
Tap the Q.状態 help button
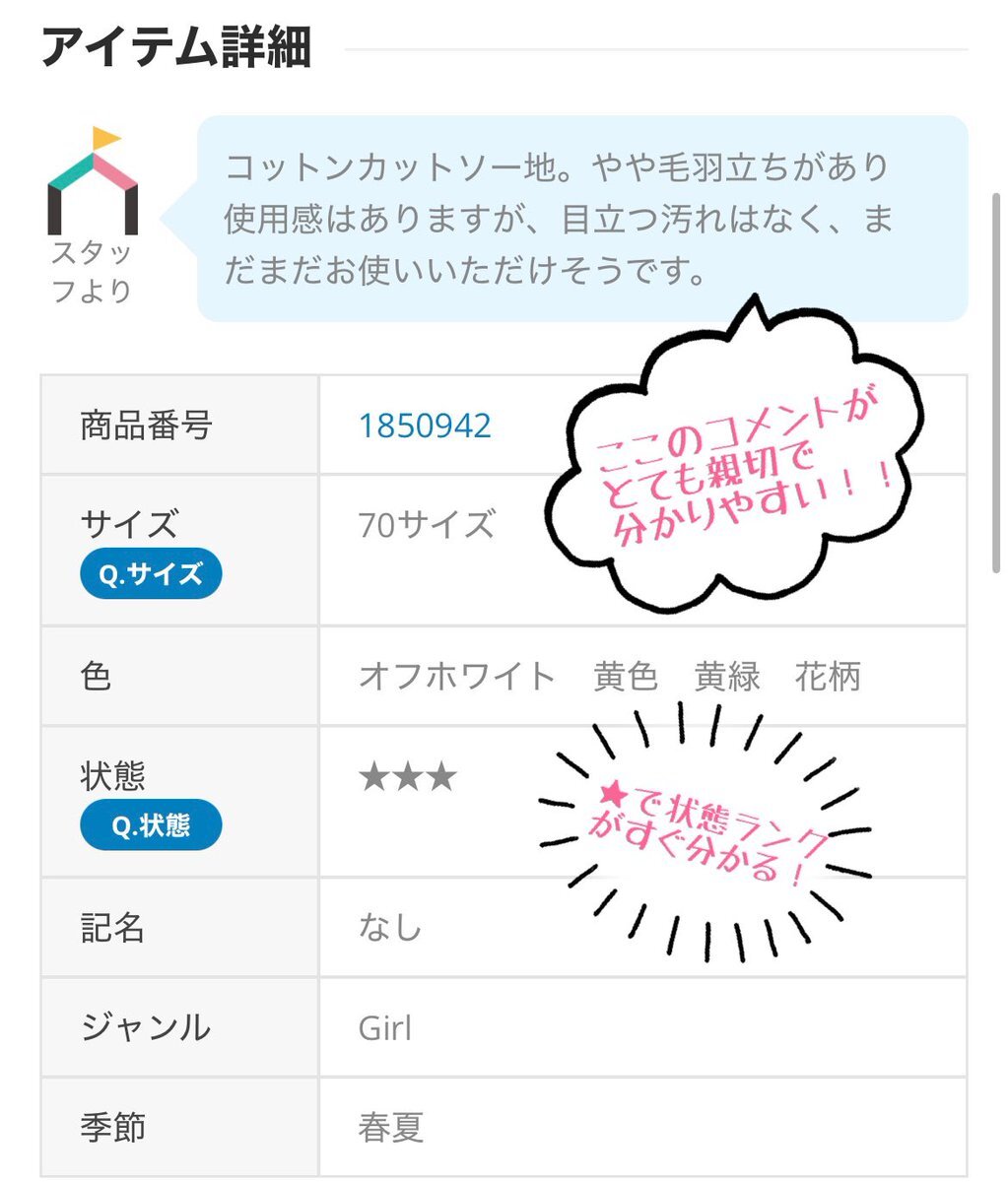pos(151,825)
